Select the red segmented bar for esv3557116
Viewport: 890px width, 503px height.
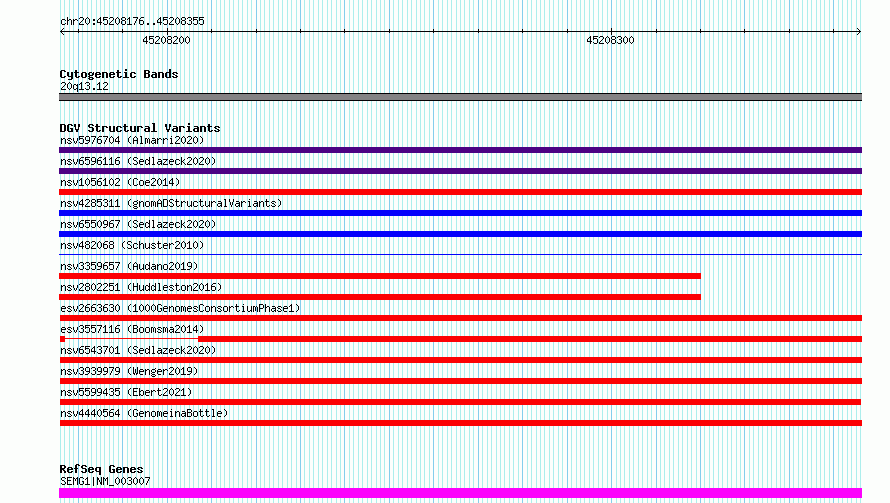pyautogui.click(x=460, y=339)
